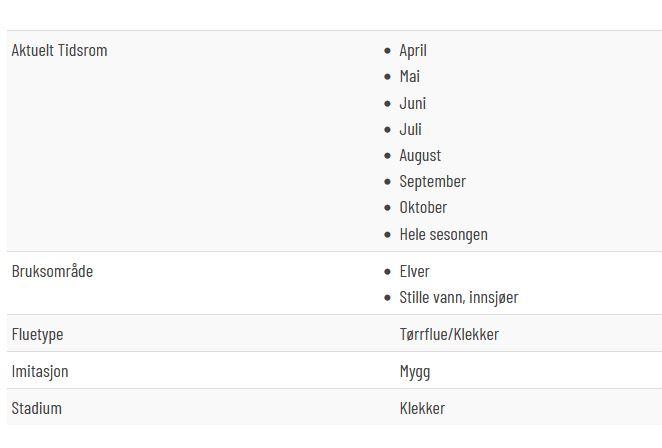The height and width of the screenshot is (448, 662).
Task: Select the Mai entry in the list
Action: 410,76
